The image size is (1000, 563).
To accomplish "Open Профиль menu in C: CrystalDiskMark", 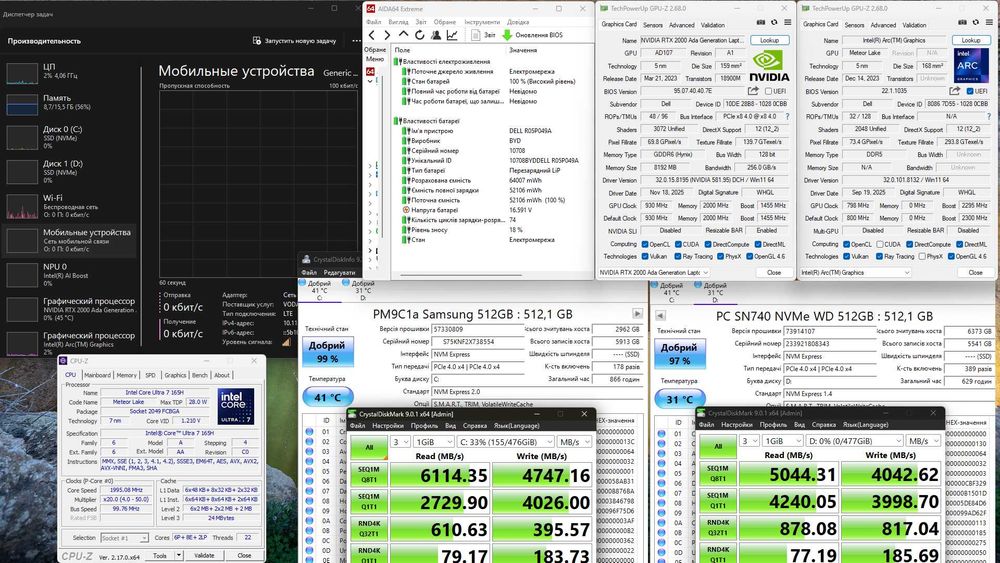I will pyautogui.click(x=425, y=425).
